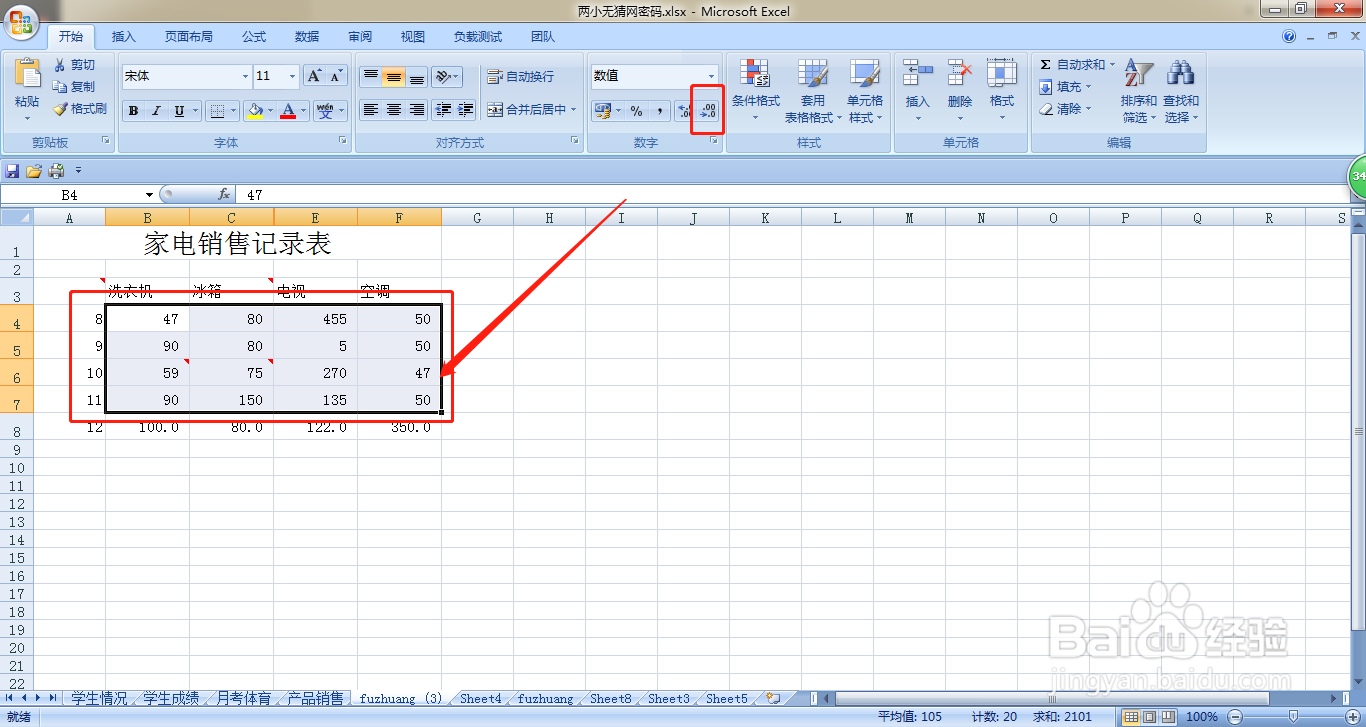Open the cells Format (格式) menu

pyautogui.click(x=1002, y=90)
